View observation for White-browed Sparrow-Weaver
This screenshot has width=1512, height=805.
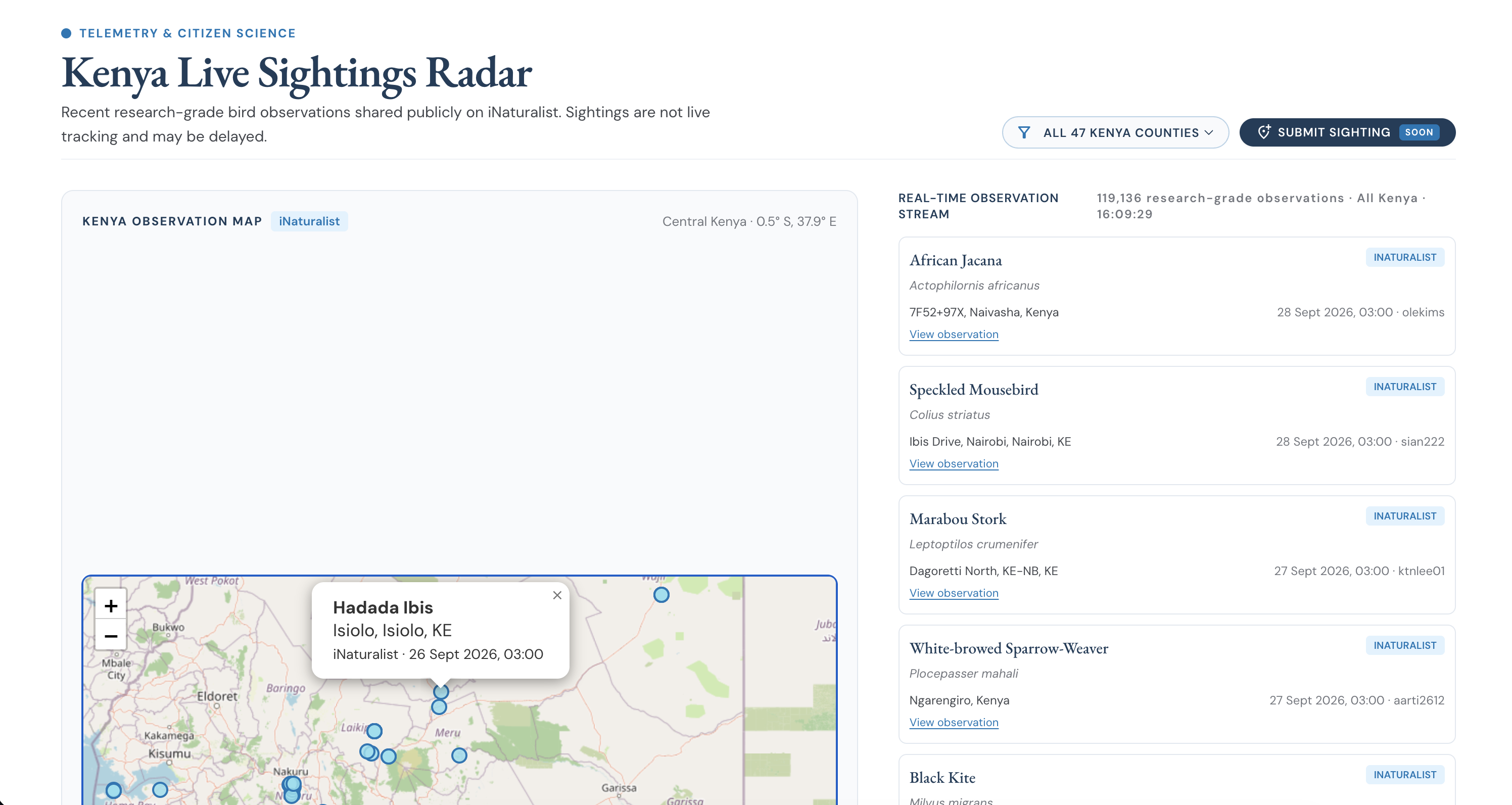click(954, 722)
